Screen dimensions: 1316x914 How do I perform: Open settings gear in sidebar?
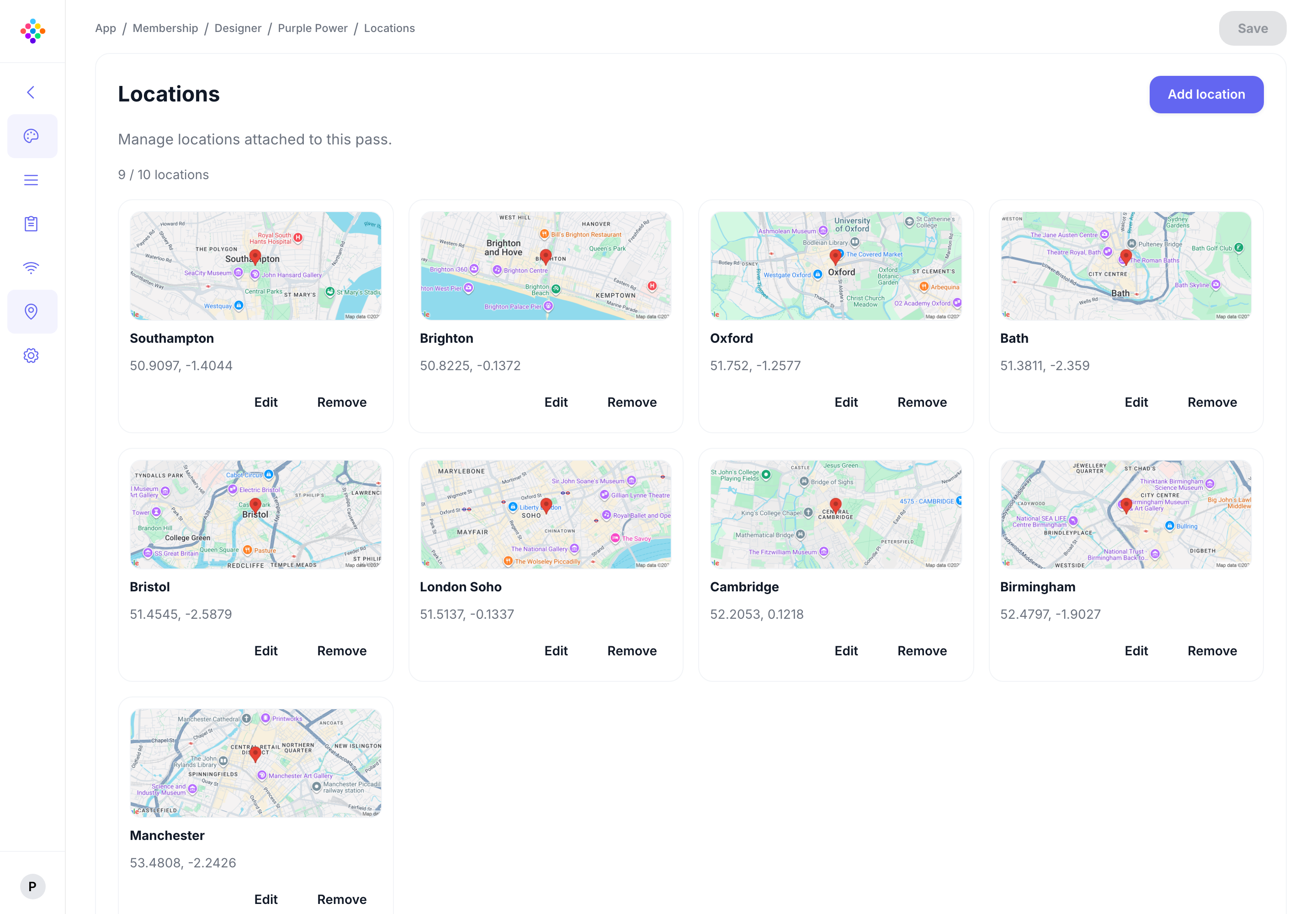pos(31,355)
